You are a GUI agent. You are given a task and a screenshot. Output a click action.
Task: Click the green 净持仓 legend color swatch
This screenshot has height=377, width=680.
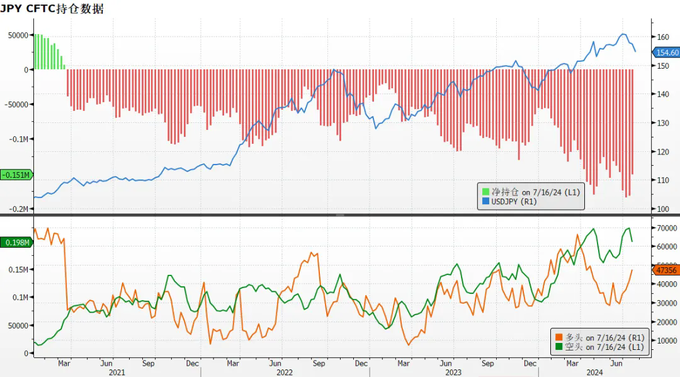click(x=486, y=192)
